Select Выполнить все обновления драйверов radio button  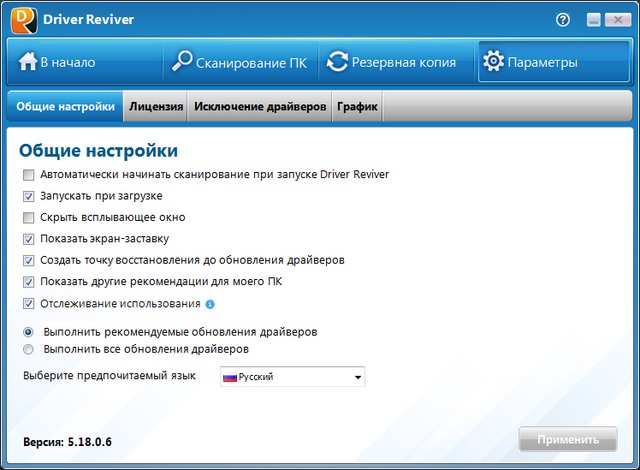click(x=28, y=350)
